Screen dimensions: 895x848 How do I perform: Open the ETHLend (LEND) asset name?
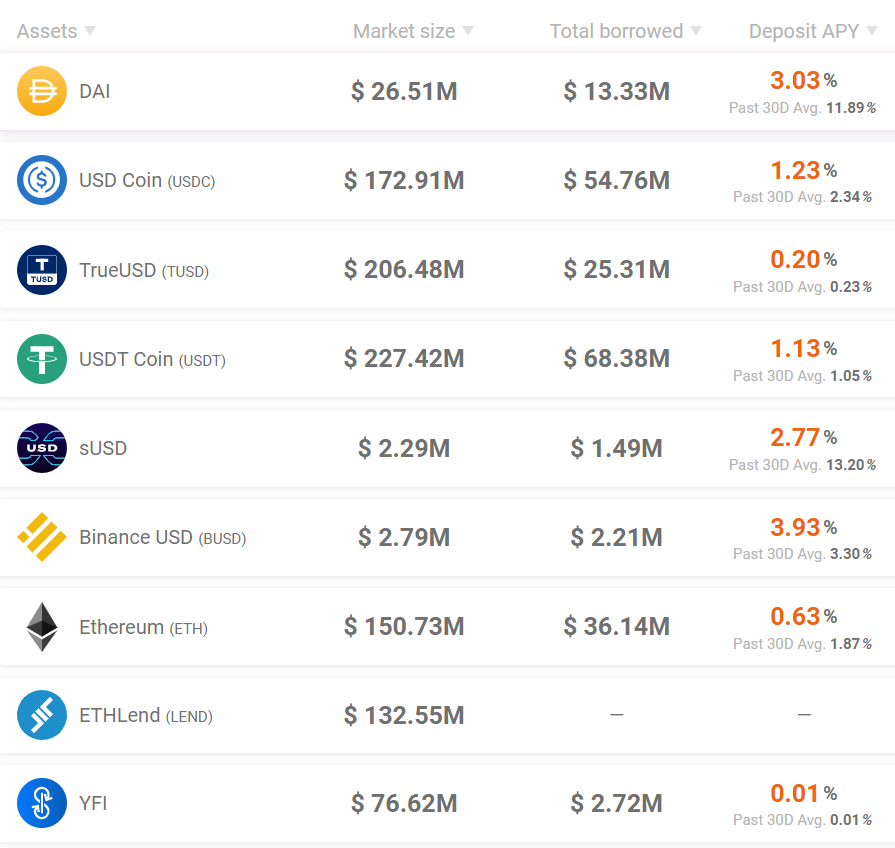tap(146, 716)
